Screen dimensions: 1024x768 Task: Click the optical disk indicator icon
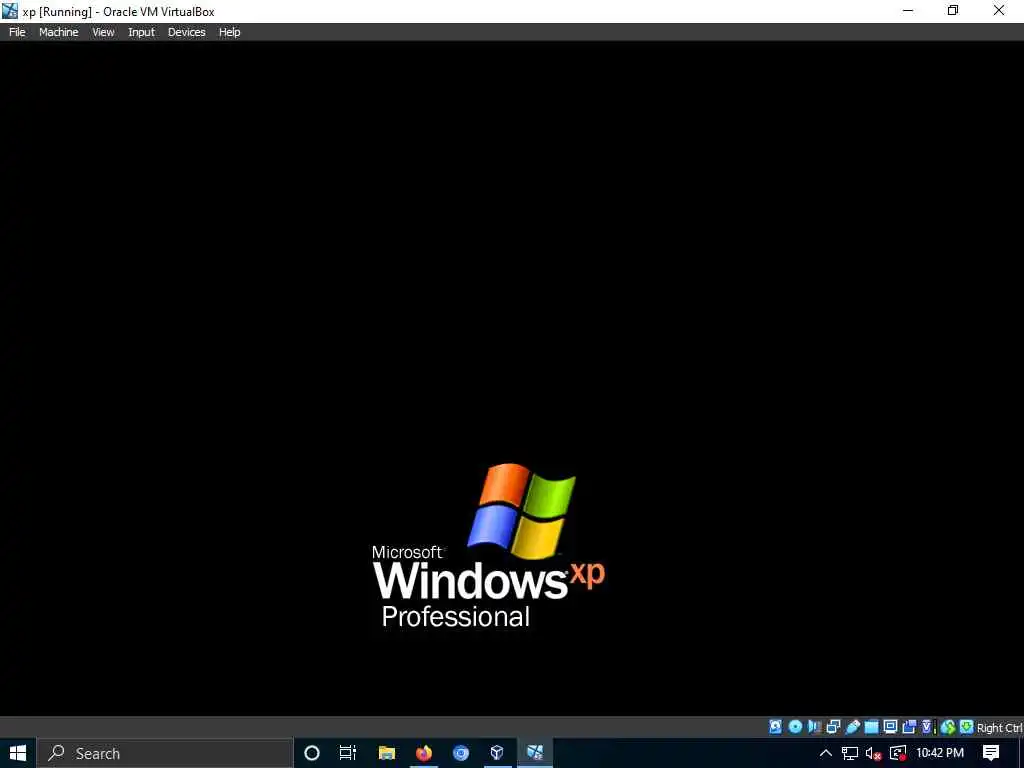(x=795, y=727)
